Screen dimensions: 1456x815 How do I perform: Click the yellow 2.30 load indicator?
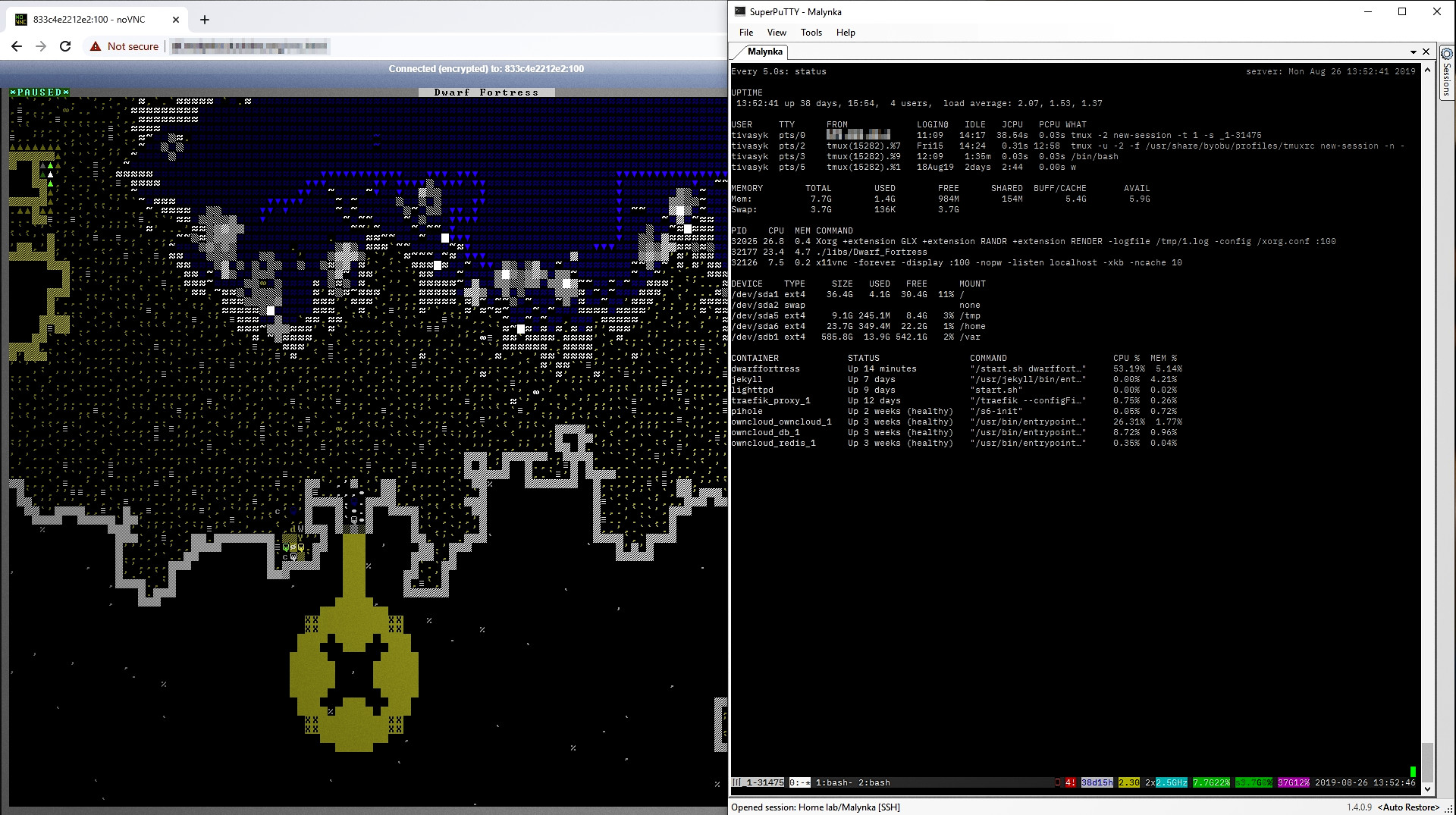1129,782
